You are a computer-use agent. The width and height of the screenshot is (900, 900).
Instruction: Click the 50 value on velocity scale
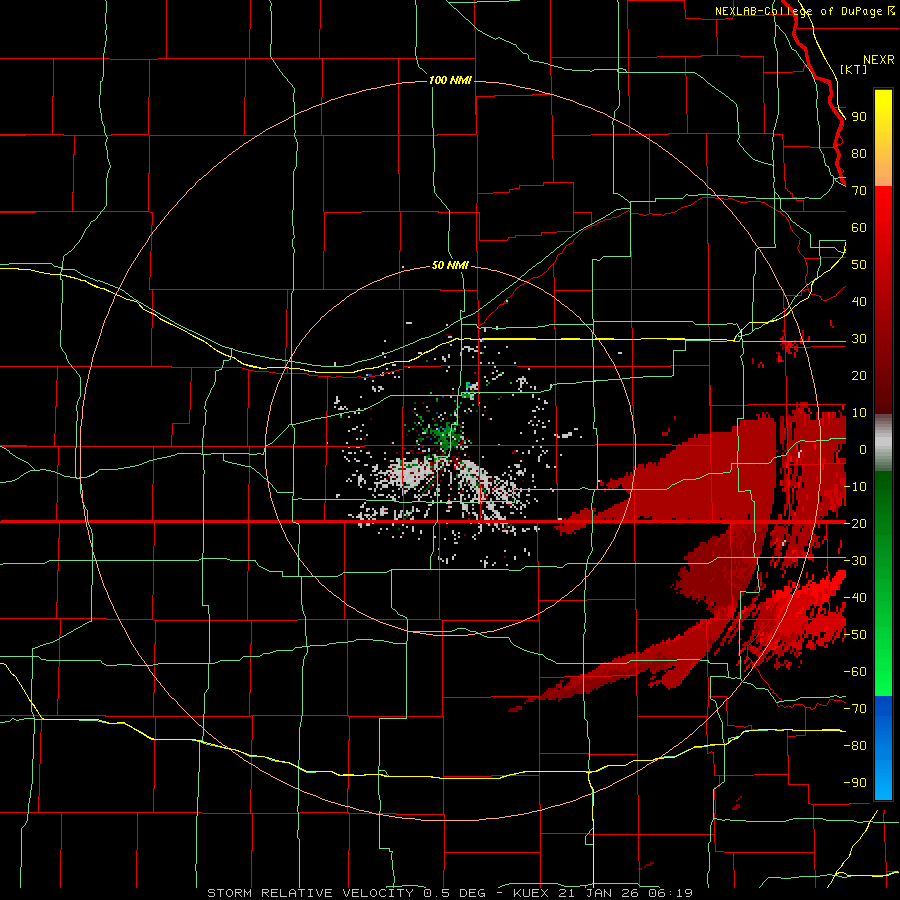click(859, 265)
